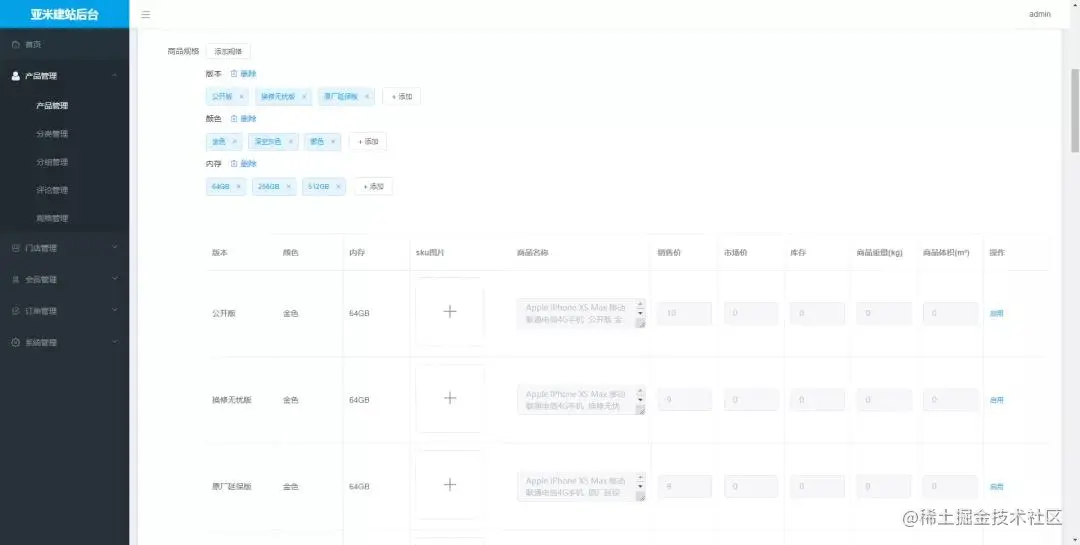Remove the 金色 tag via its ×
The width and height of the screenshot is (1080, 545).
234,141
